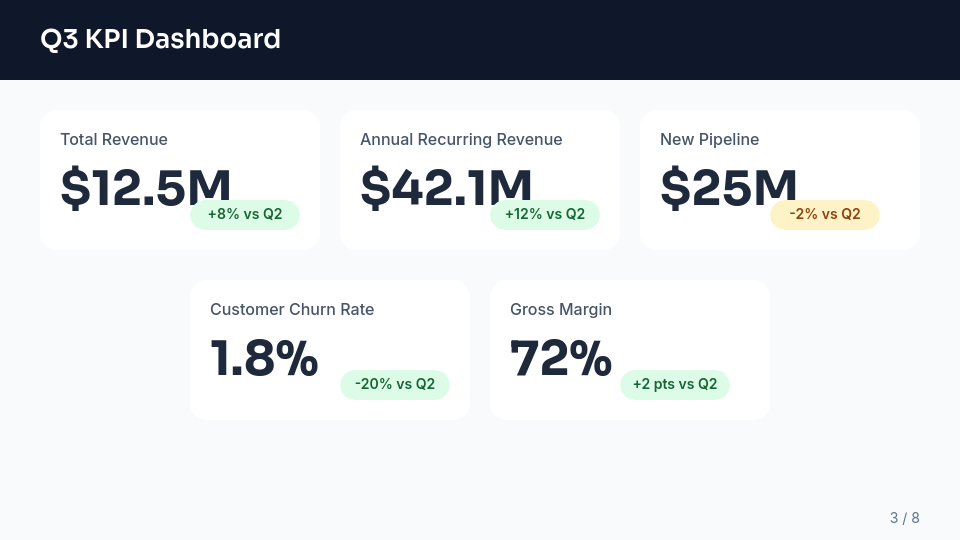
Task: Click the Q3 KPI Dashboard title
Action: tap(160, 39)
